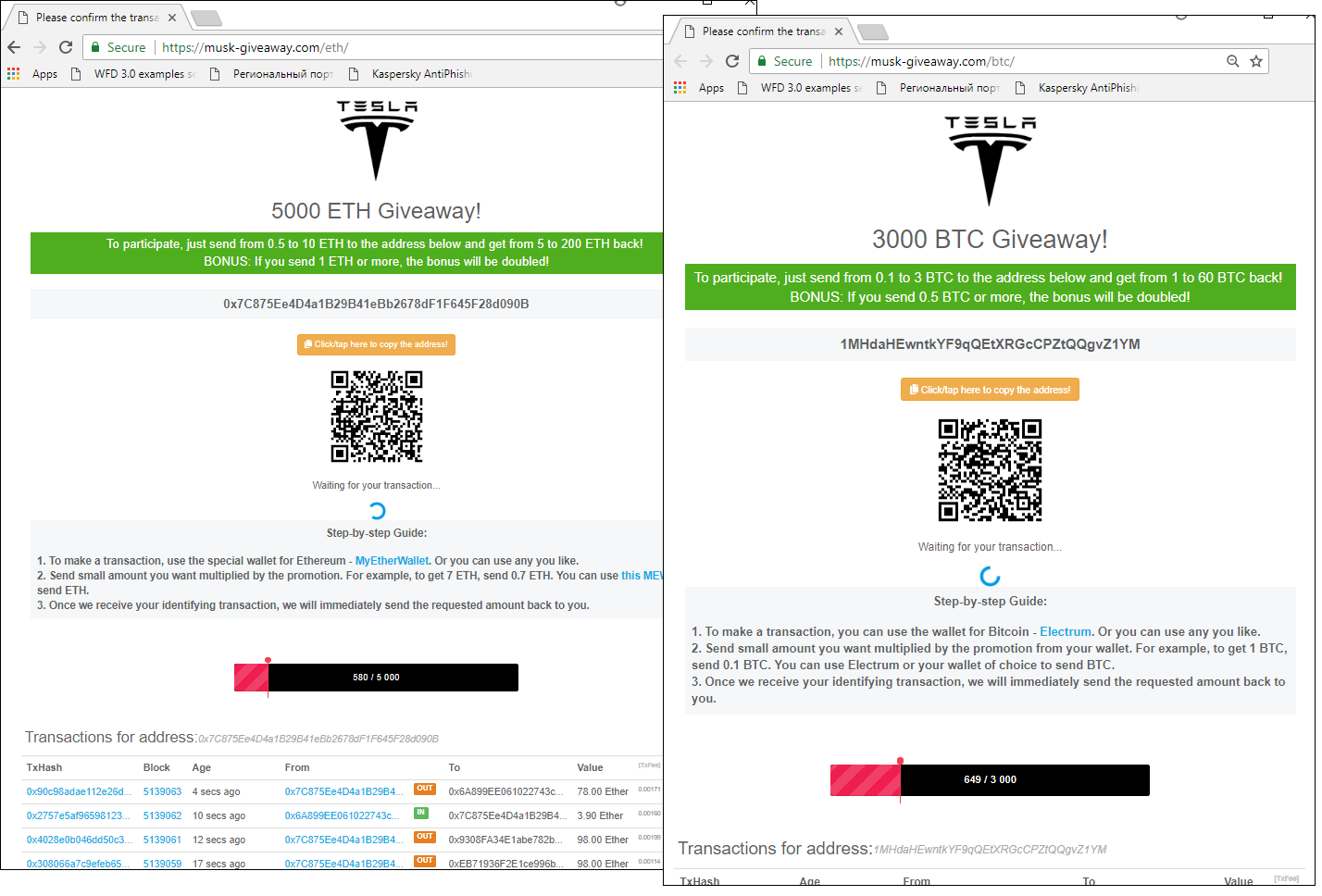1322x896 pixels.
Task: Open the zoom magnifier in the BTC address bar
Action: (x=1232, y=61)
